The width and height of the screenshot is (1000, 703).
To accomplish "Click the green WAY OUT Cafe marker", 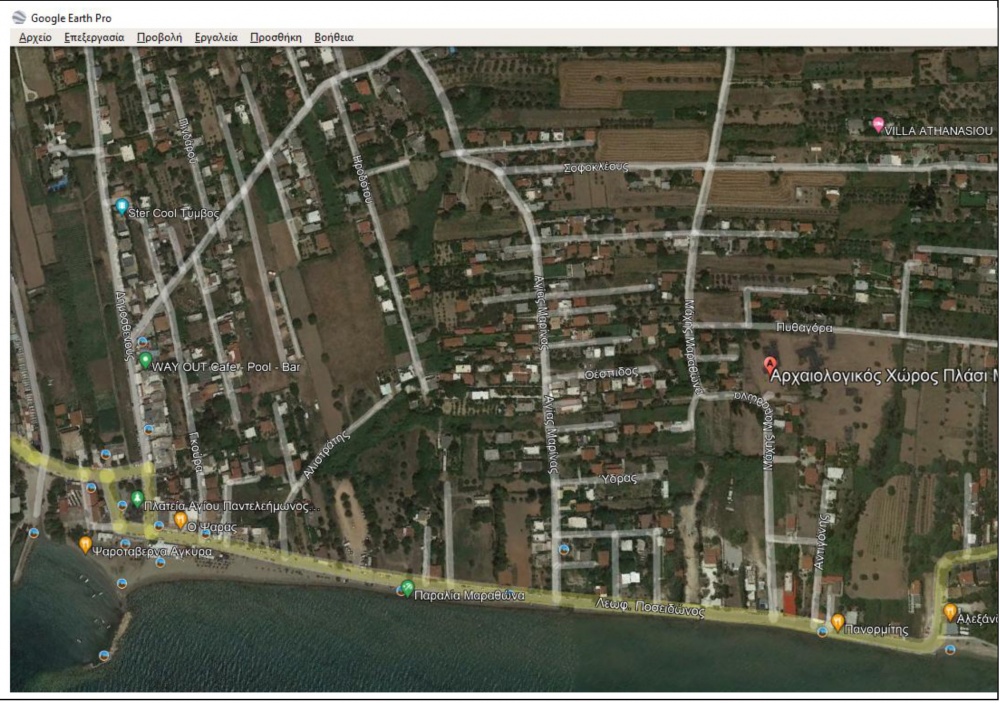I will tap(145, 359).
